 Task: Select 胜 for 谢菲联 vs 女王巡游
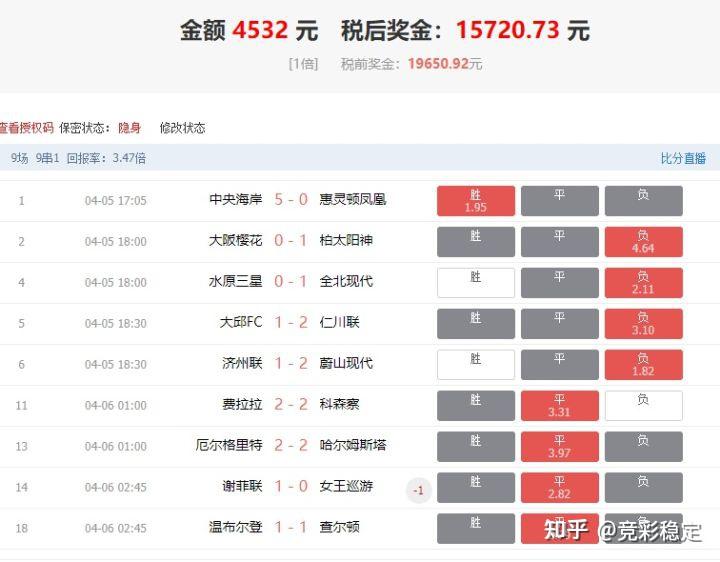tap(476, 487)
